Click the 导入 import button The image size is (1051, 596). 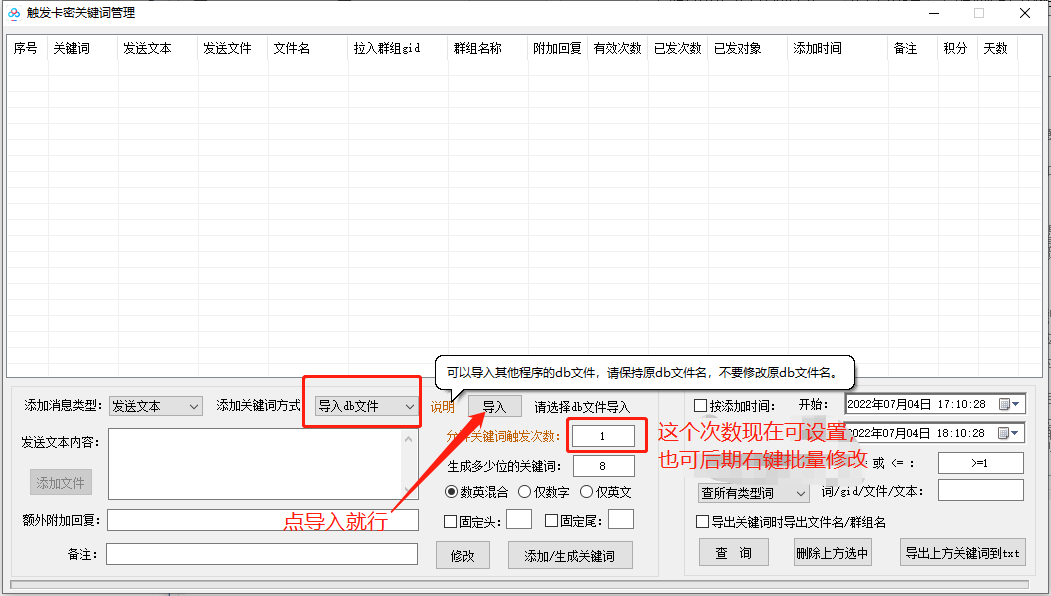click(494, 406)
